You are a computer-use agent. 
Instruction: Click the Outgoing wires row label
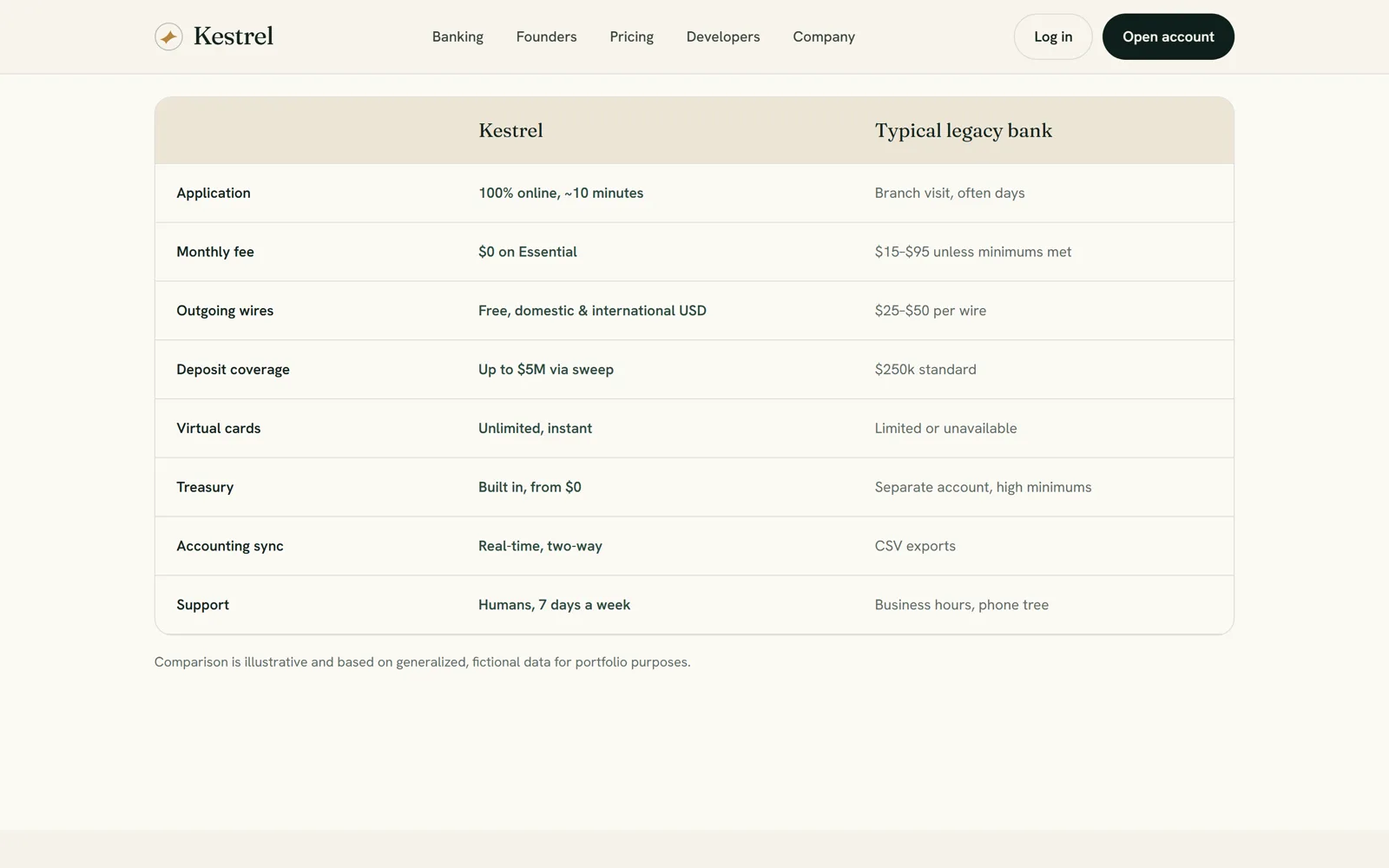[x=225, y=311]
